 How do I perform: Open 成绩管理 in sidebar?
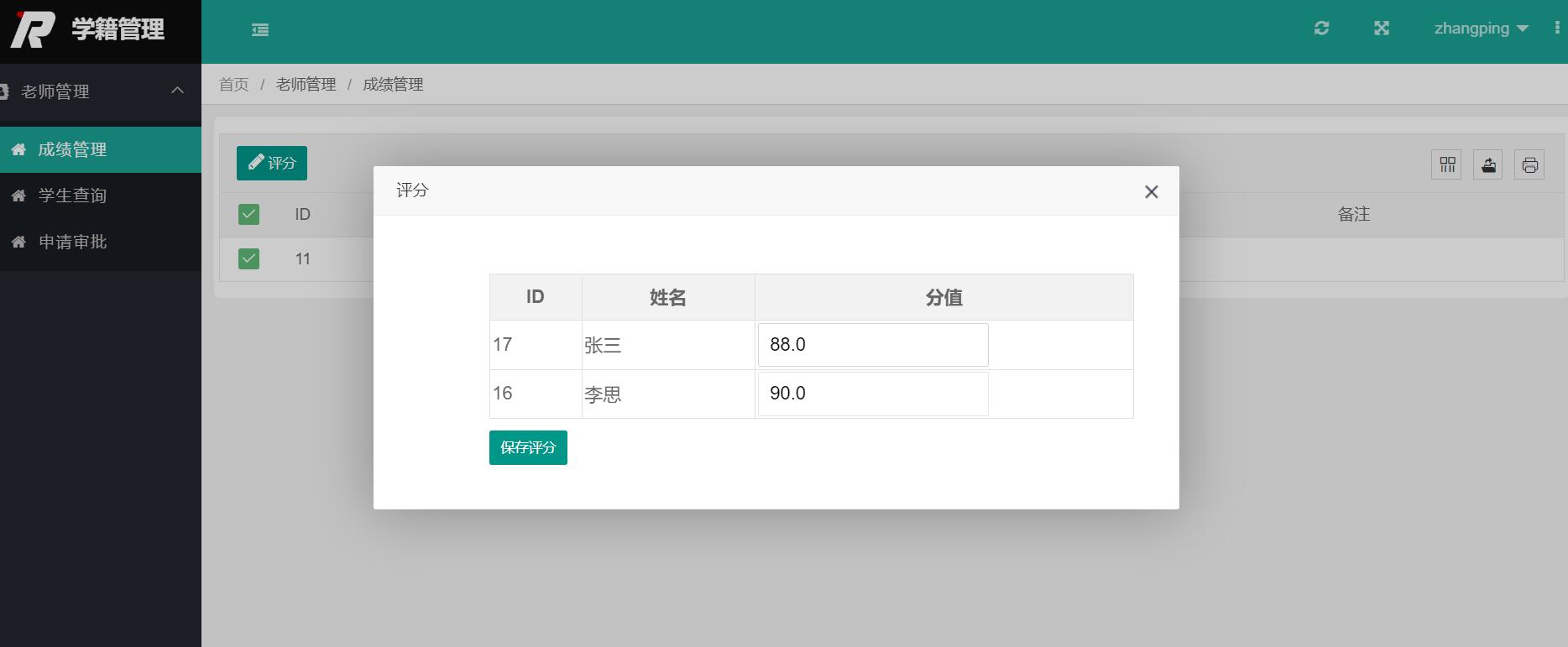[101, 149]
